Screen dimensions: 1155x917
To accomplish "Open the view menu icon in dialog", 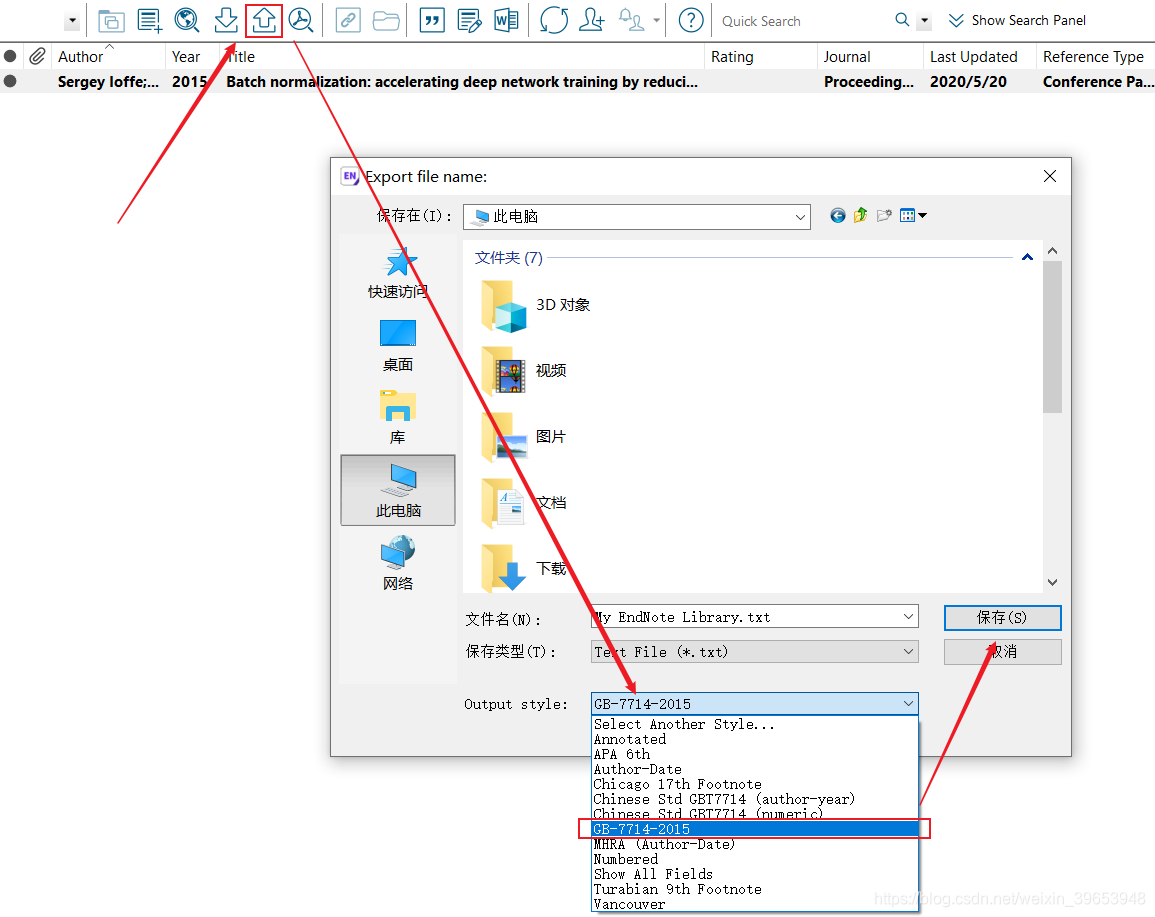I will pos(913,216).
